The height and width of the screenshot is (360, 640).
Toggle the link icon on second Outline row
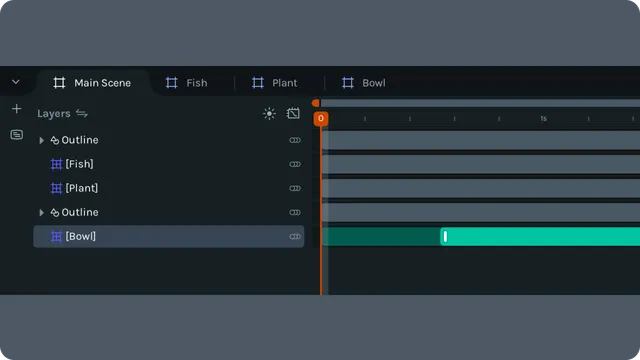pos(295,213)
